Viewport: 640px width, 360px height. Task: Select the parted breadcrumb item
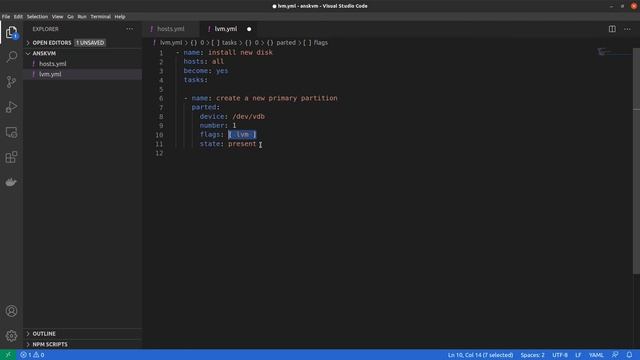click(x=286, y=42)
